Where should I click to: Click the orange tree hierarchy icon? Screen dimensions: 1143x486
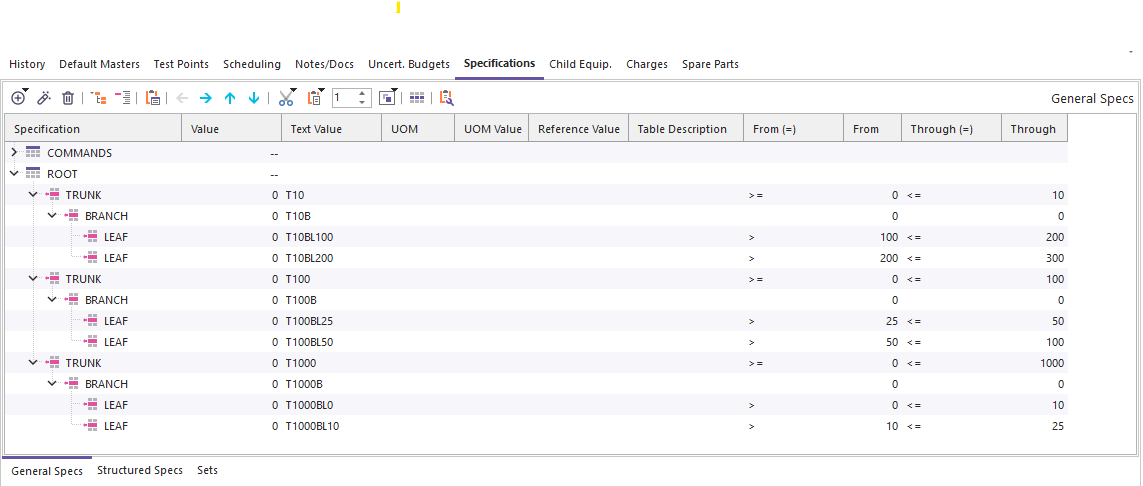click(98, 98)
